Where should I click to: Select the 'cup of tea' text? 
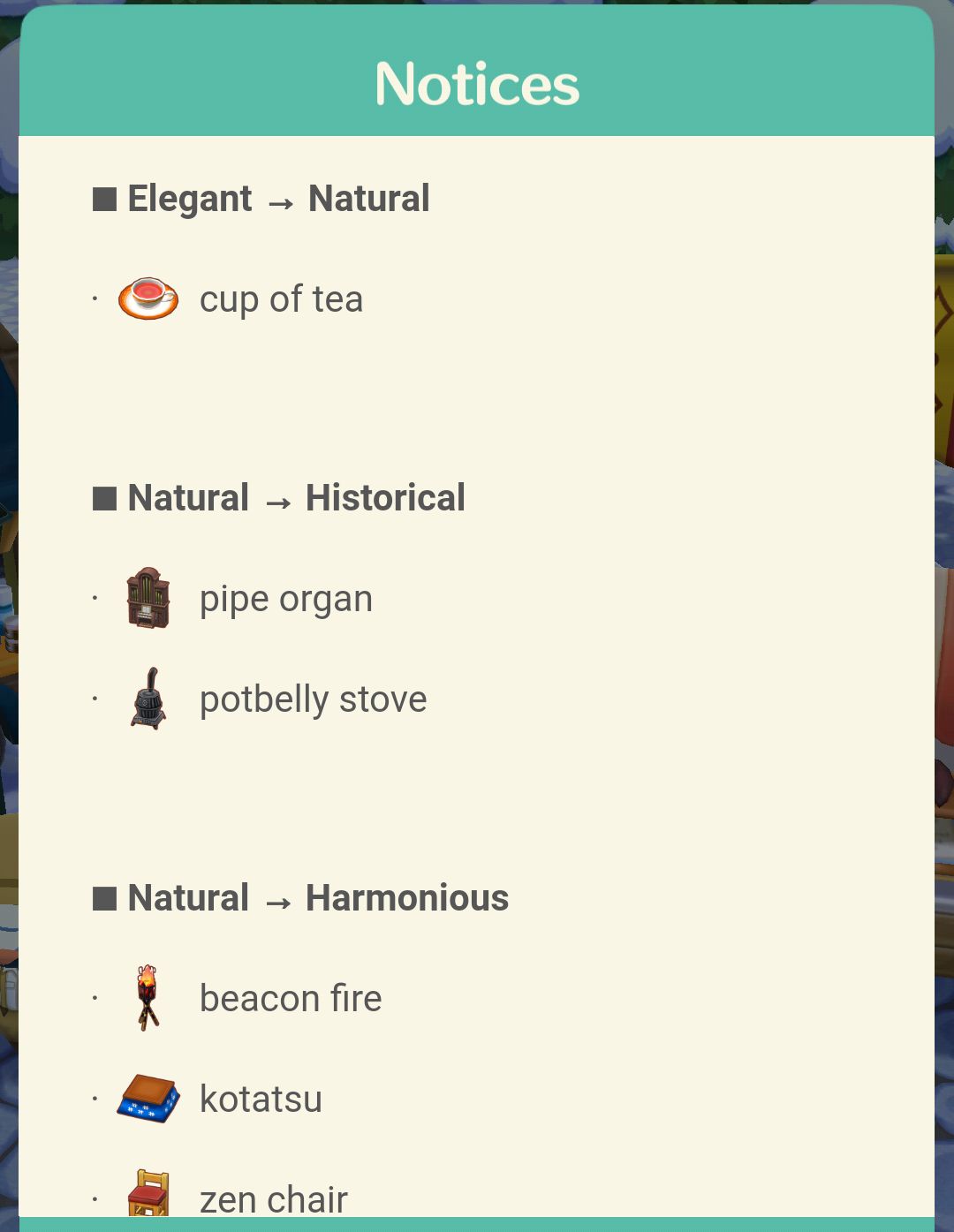(x=281, y=299)
